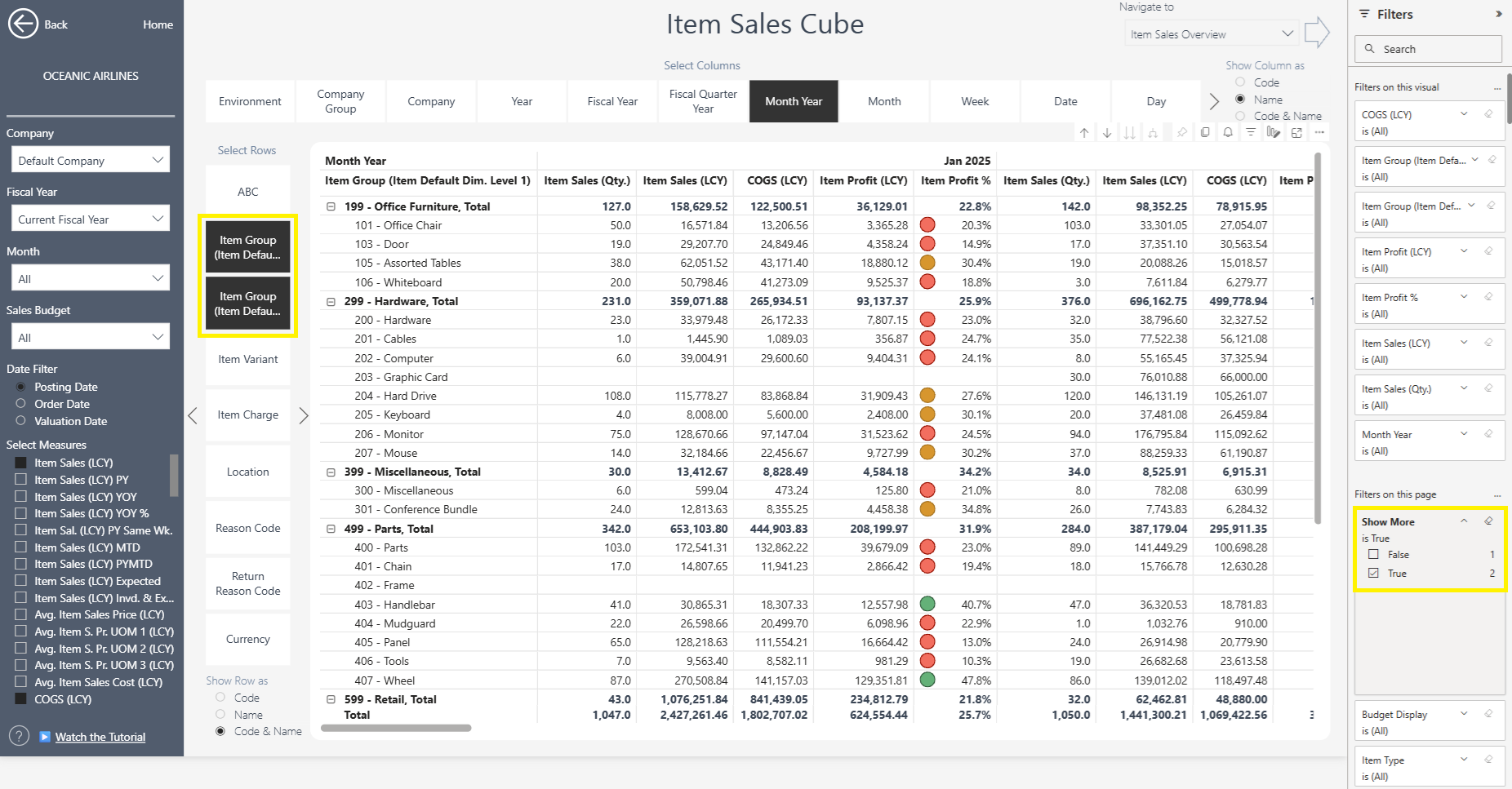
Task: Open the Fiscal Year dropdown
Action: tap(90, 219)
